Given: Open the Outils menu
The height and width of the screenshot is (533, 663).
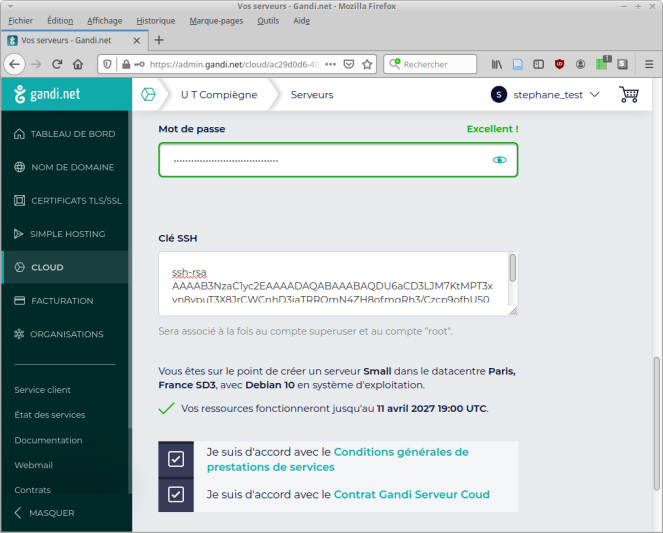Looking at the screenshot, I should point(268,21).
